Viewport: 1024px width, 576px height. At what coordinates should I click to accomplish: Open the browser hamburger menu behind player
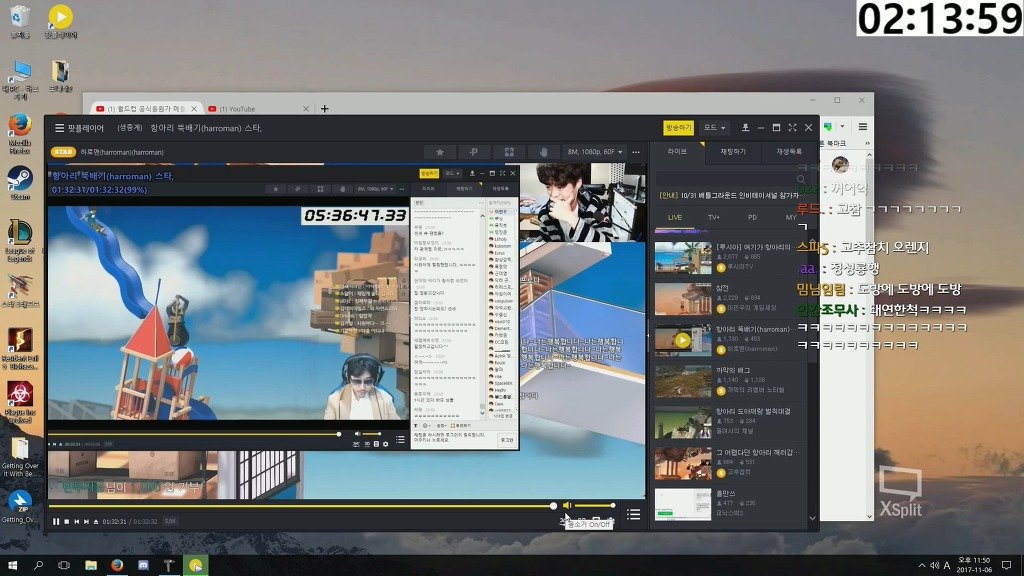(x=863, y=127)
